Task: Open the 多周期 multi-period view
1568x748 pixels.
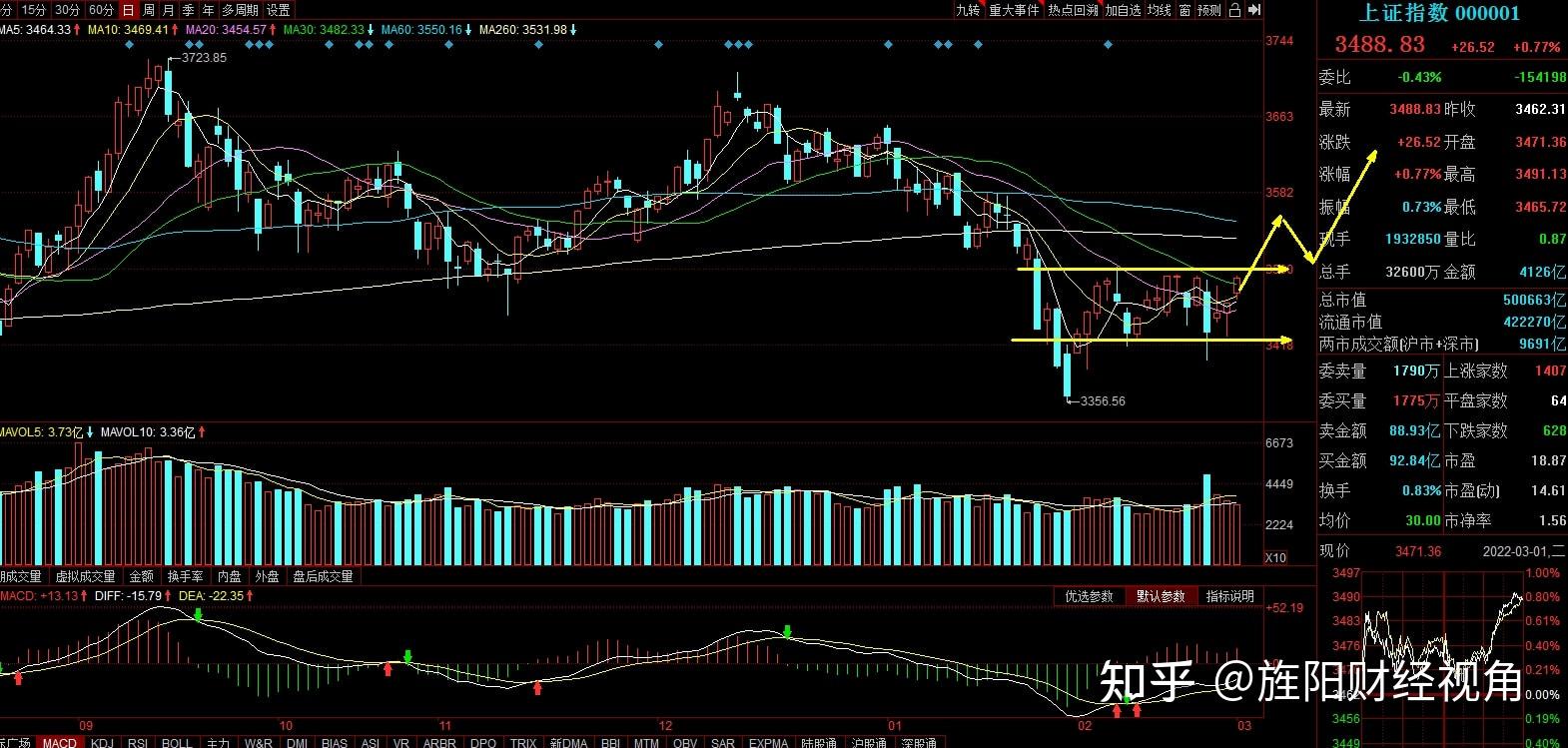Action: pyautogui.click(x=240, y=10)
